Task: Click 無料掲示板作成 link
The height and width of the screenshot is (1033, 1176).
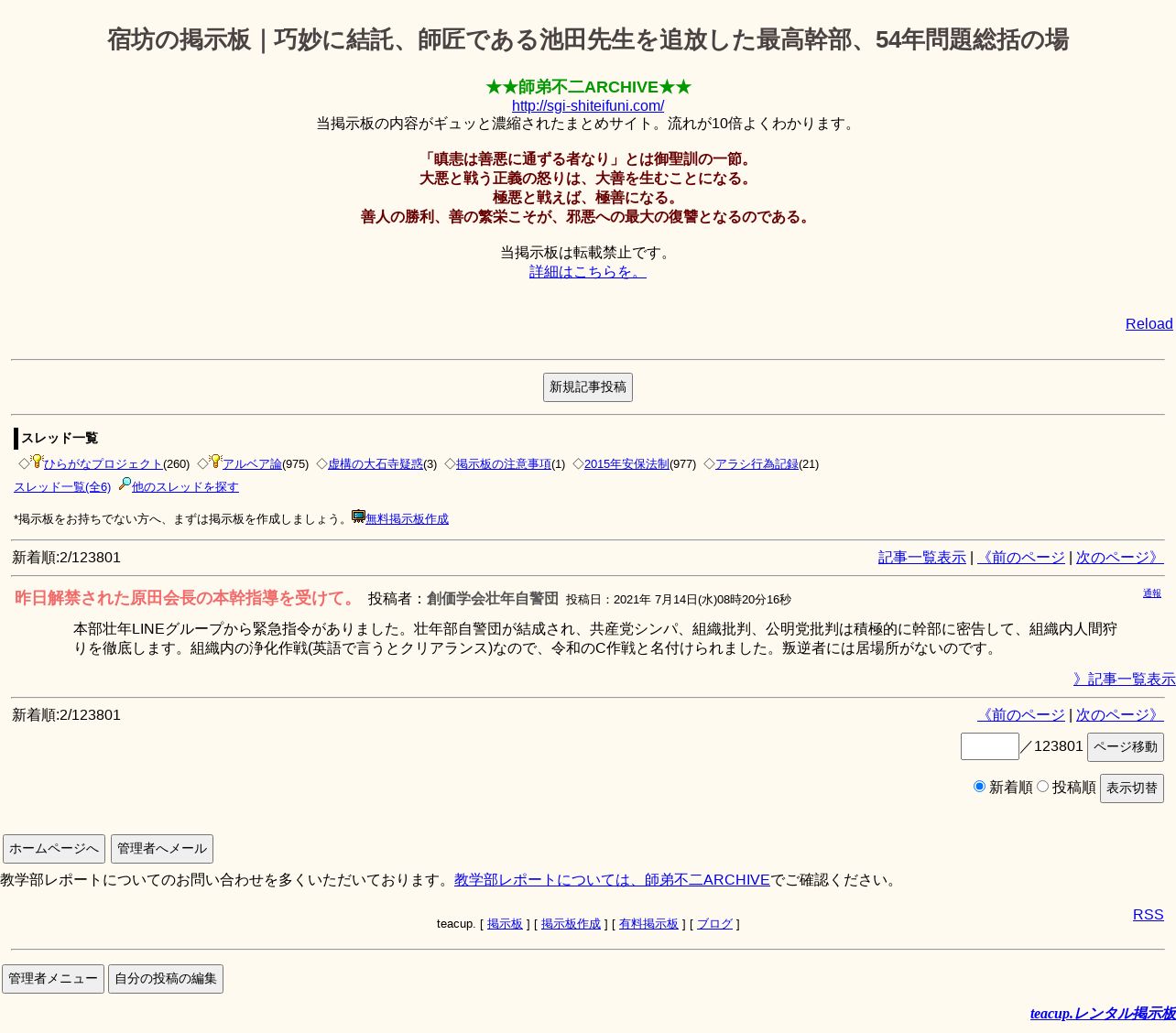Action: tap(407, 519)
